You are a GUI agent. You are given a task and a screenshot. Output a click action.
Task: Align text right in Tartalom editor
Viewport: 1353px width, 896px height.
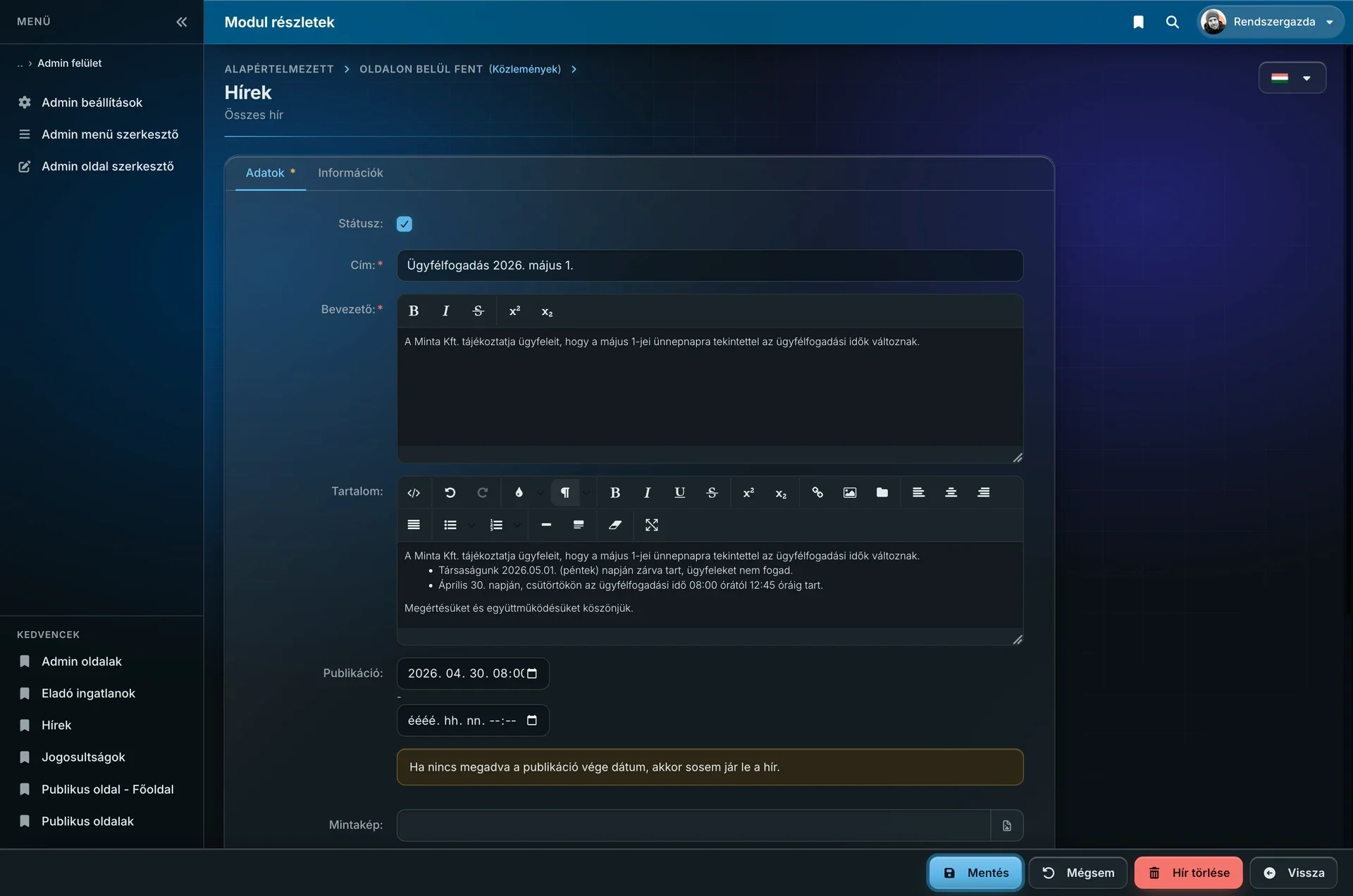click(x=983, y=493)
